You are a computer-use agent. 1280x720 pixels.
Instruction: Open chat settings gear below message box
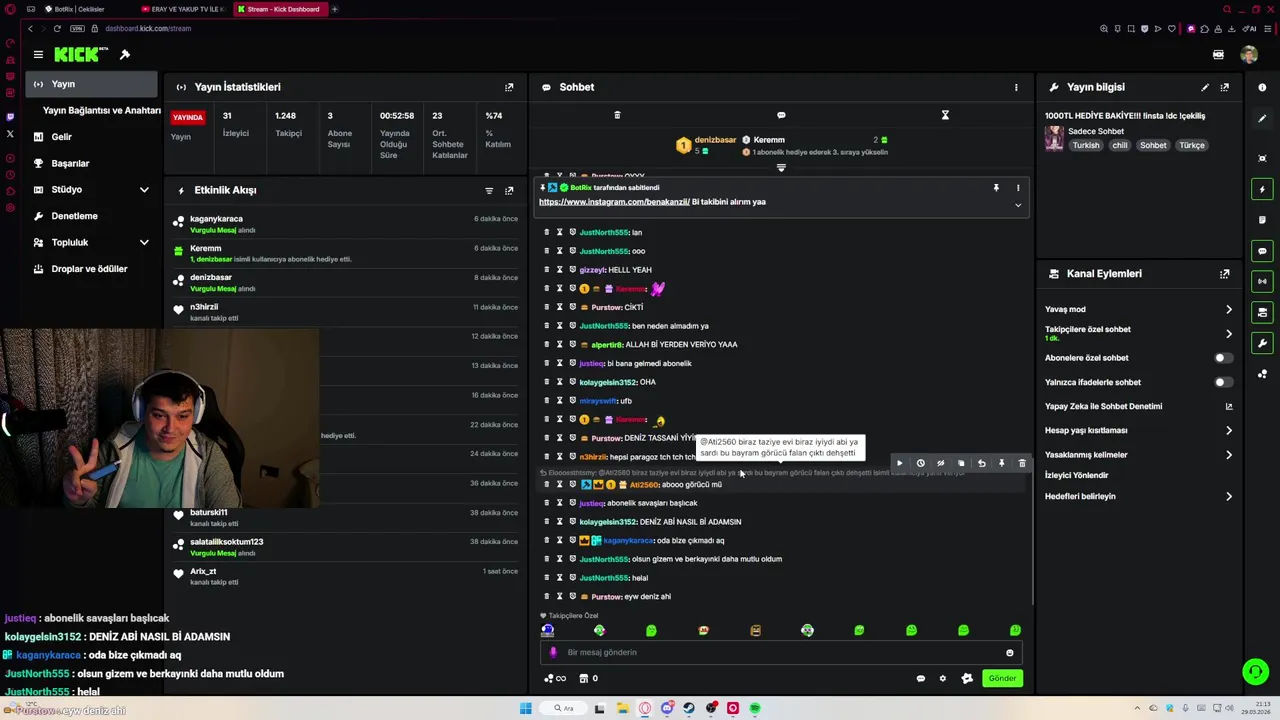[x=942, y=679]
